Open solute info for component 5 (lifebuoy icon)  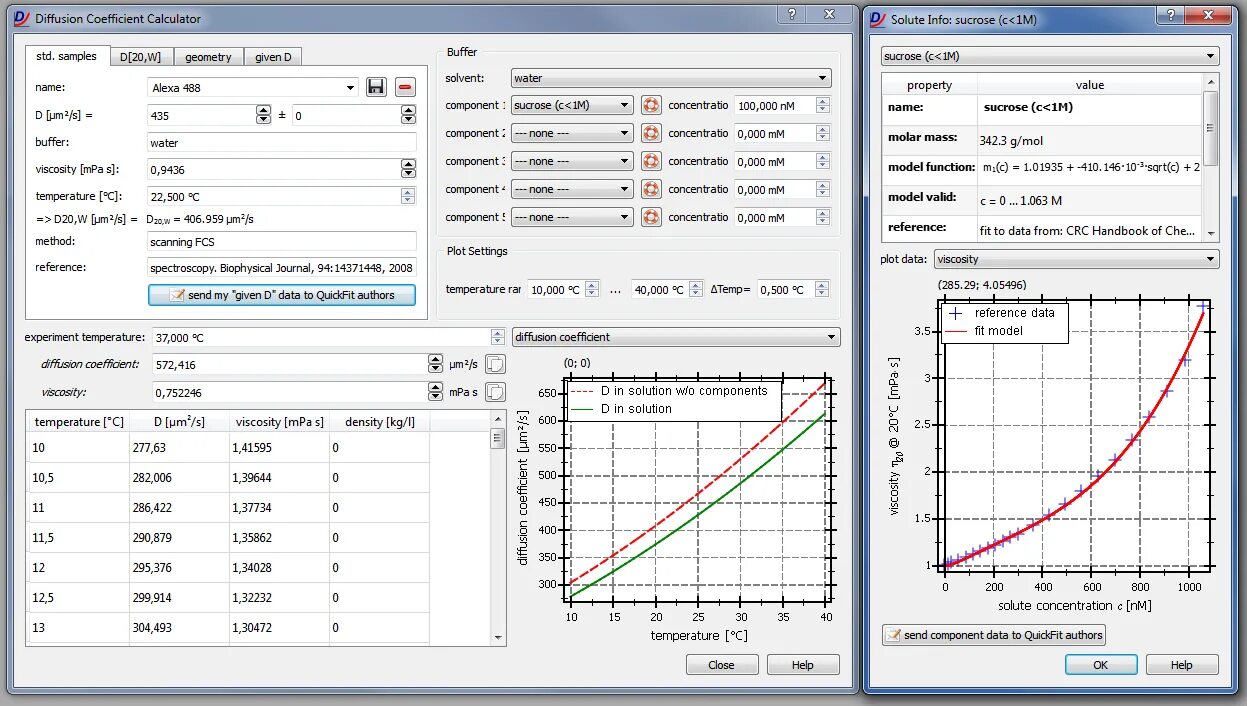pos(651,217)
